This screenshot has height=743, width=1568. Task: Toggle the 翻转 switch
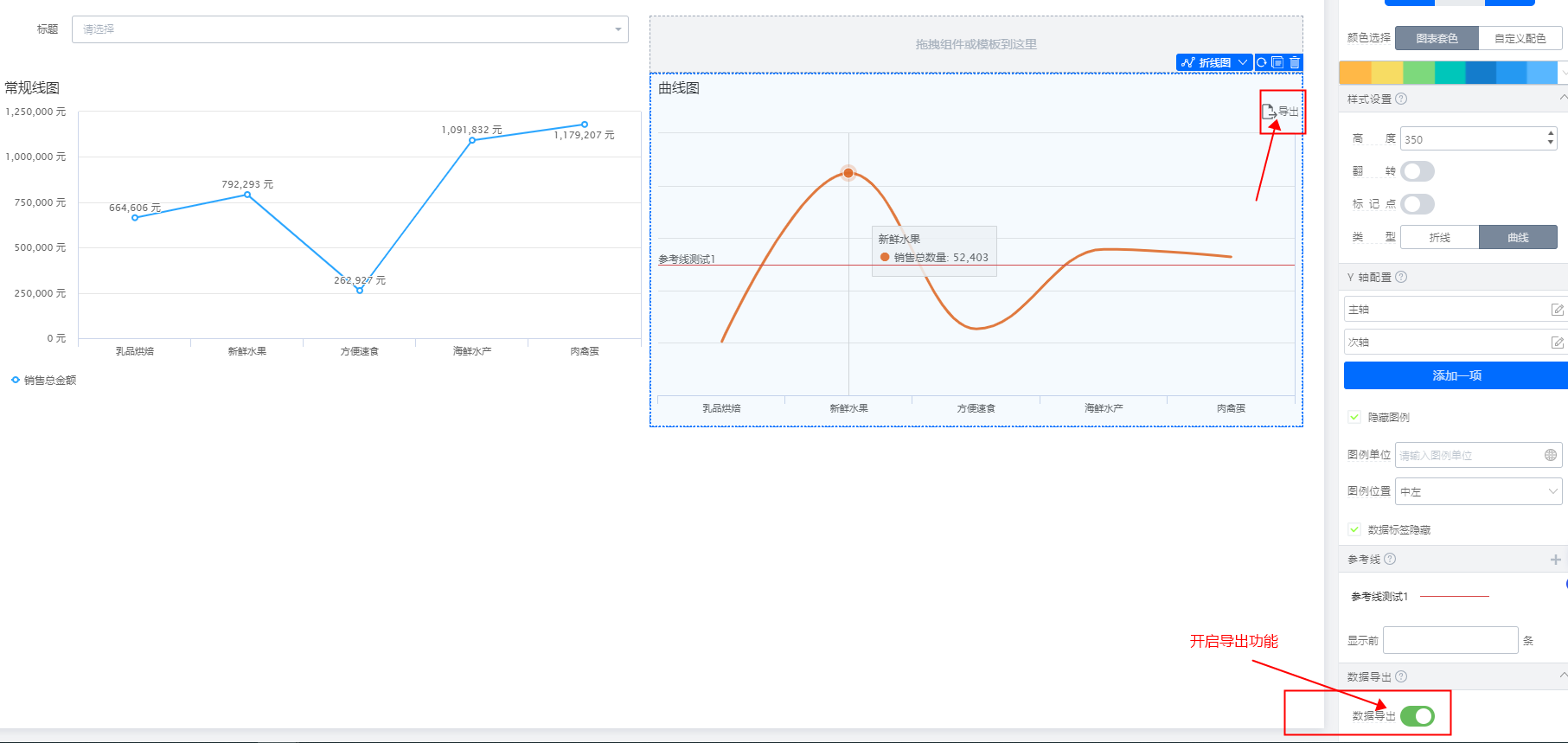click(1418, 171)
